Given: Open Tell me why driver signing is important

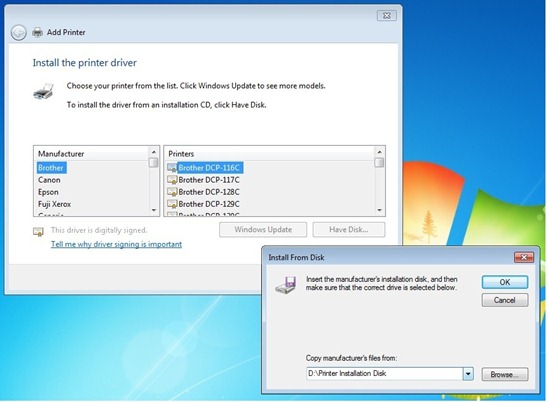Looking at the screenshot, I should pos(116,244).
